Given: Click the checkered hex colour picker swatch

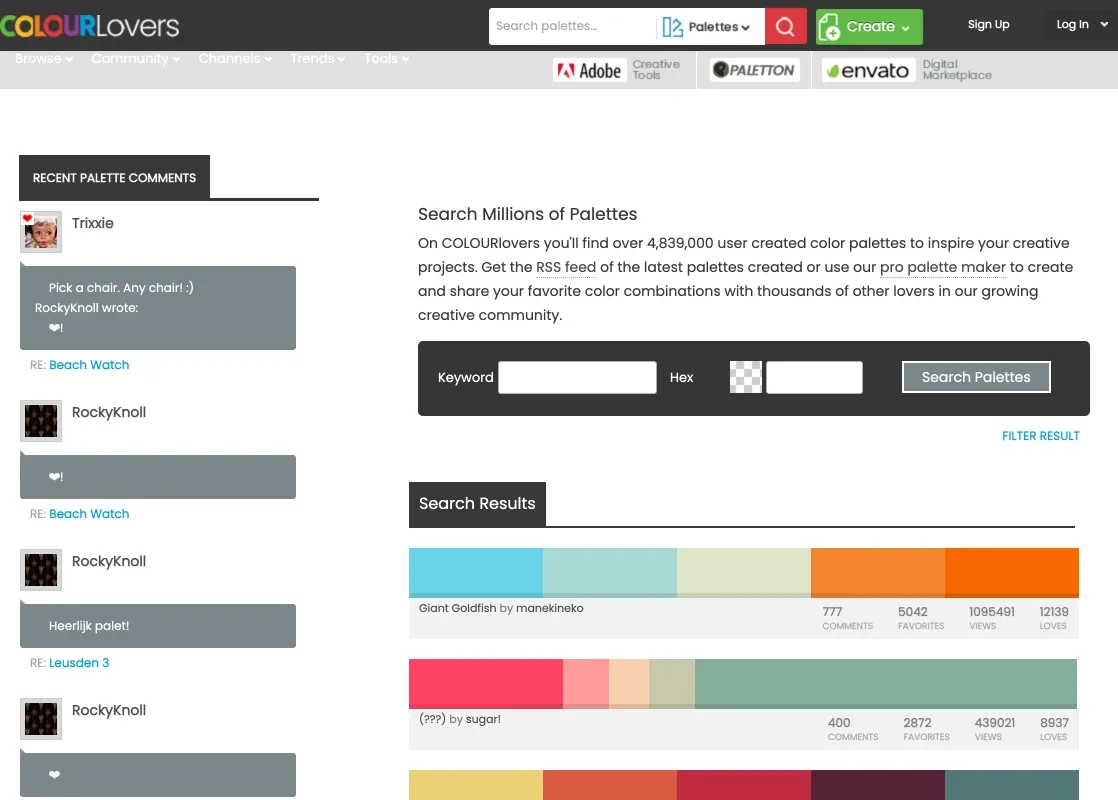Looking at the screenshot, I should tap(745, 377).
